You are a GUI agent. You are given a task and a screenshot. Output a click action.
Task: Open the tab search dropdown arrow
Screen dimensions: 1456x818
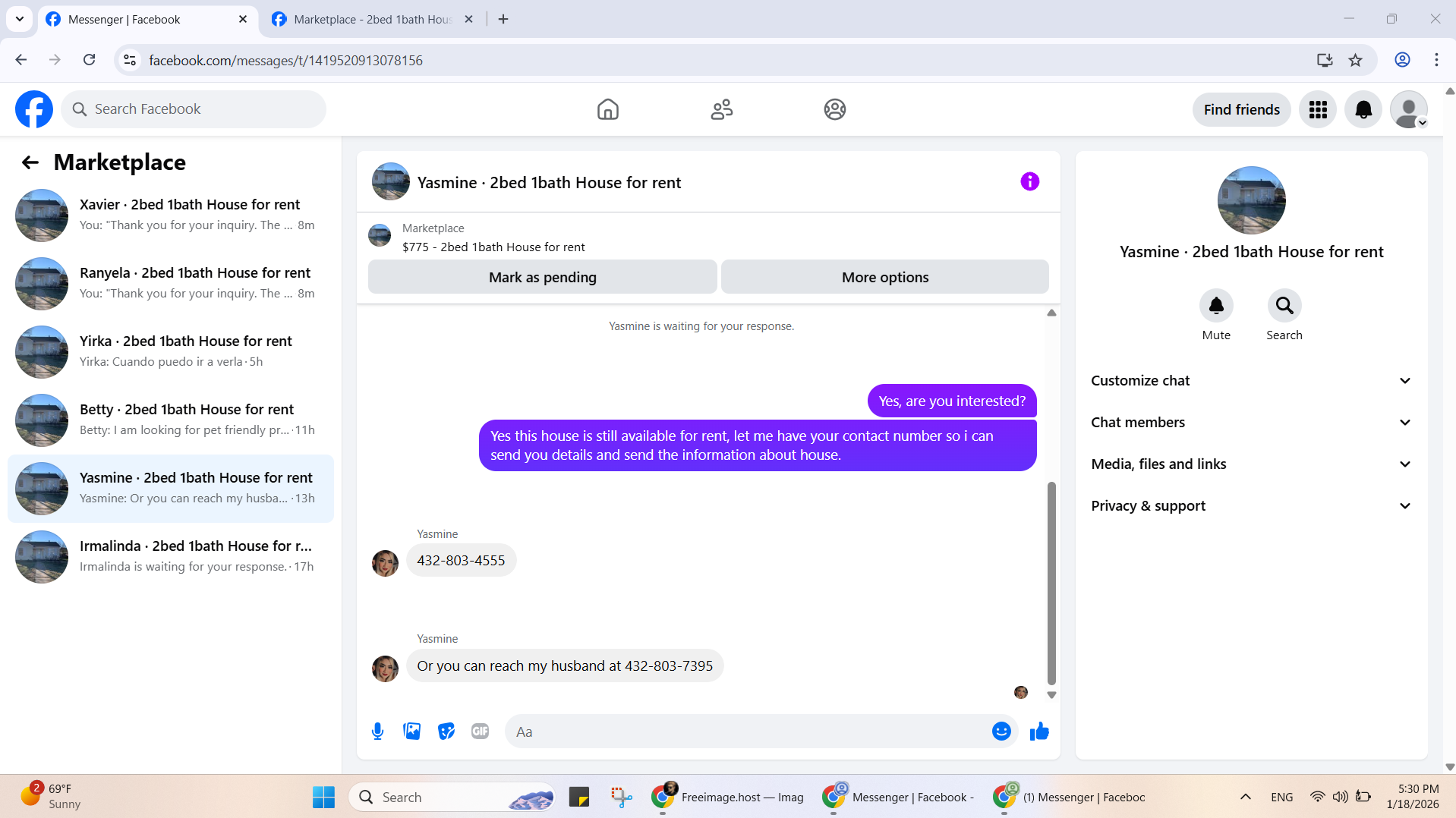pos(20,20)
